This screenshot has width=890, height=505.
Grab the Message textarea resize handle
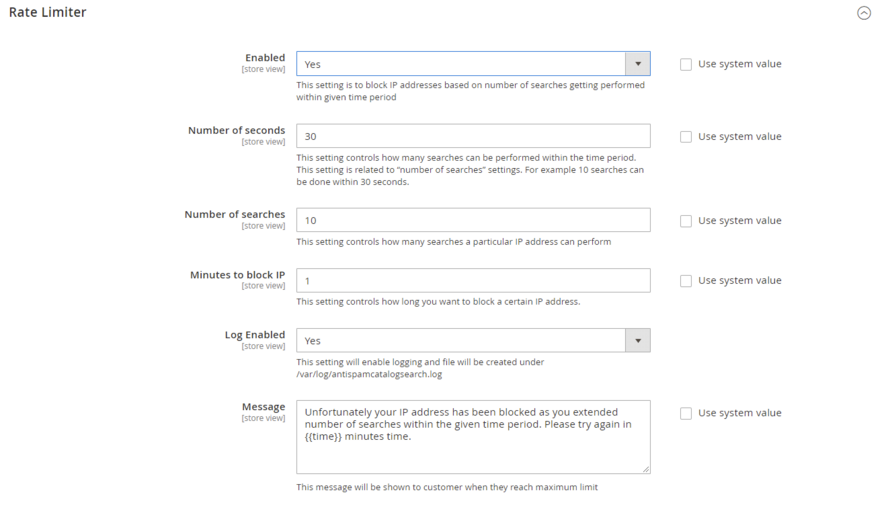coord(645,468)
